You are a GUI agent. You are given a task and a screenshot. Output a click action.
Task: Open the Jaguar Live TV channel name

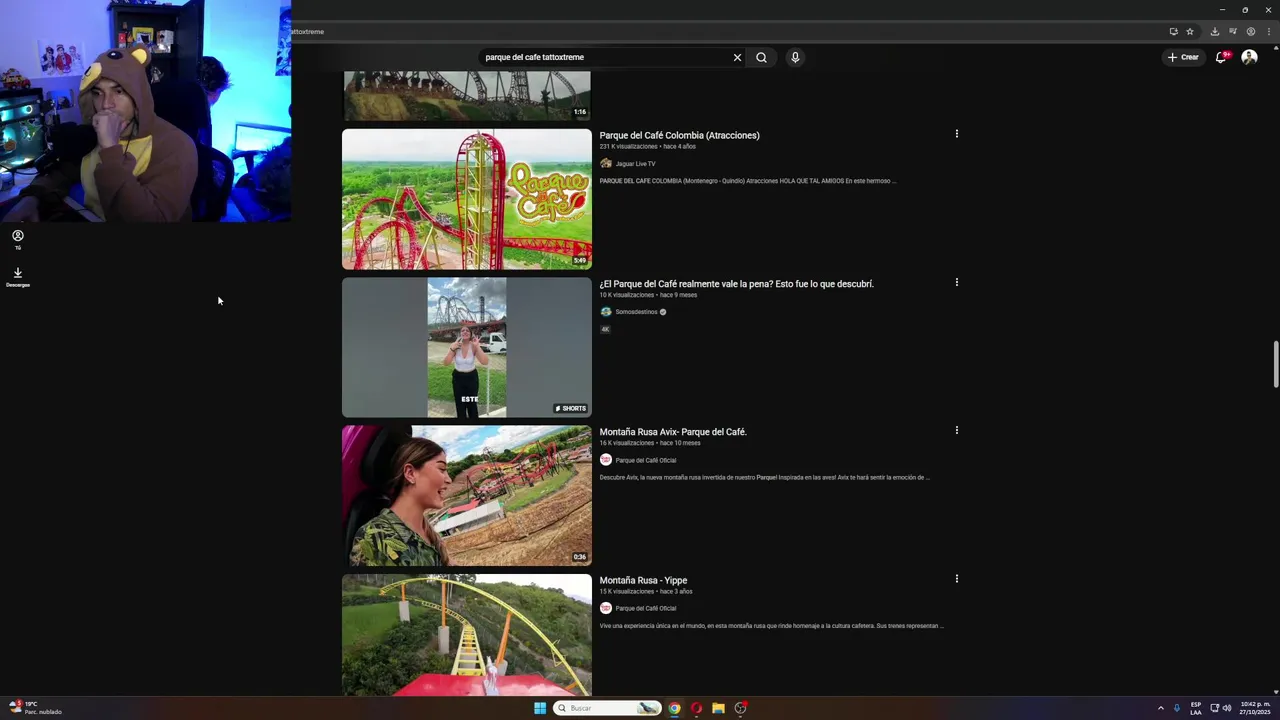pos(635,164)
